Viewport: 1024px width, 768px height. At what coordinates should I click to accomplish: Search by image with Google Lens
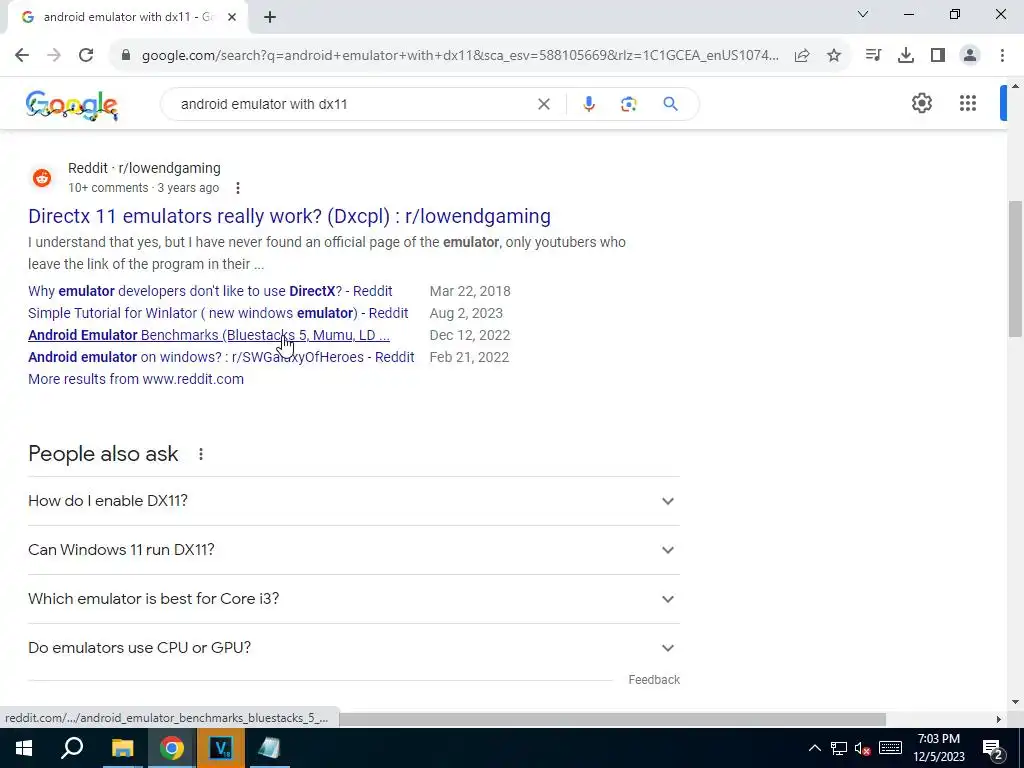[x=628, y=104]
